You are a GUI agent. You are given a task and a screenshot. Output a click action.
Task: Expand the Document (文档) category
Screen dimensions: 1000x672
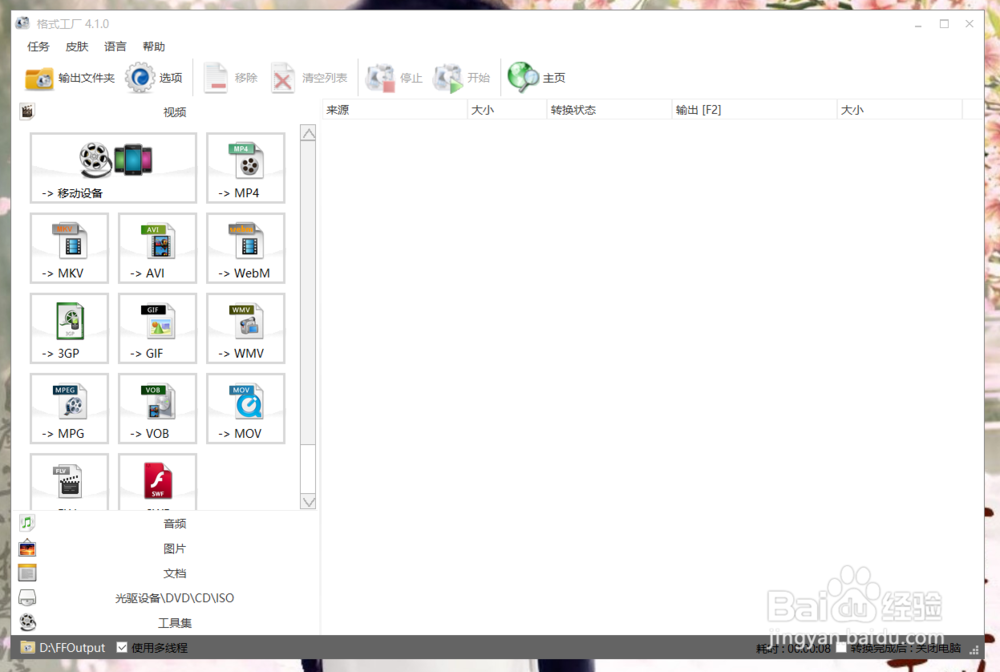coord(165,573)
